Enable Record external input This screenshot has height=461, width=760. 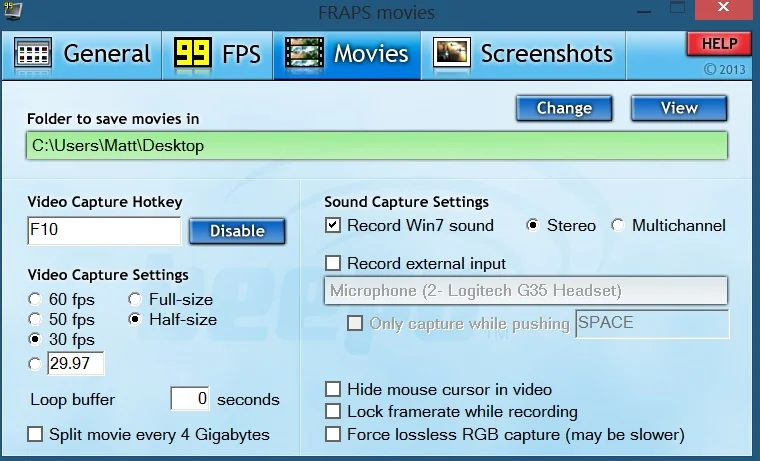click(416, 263)
